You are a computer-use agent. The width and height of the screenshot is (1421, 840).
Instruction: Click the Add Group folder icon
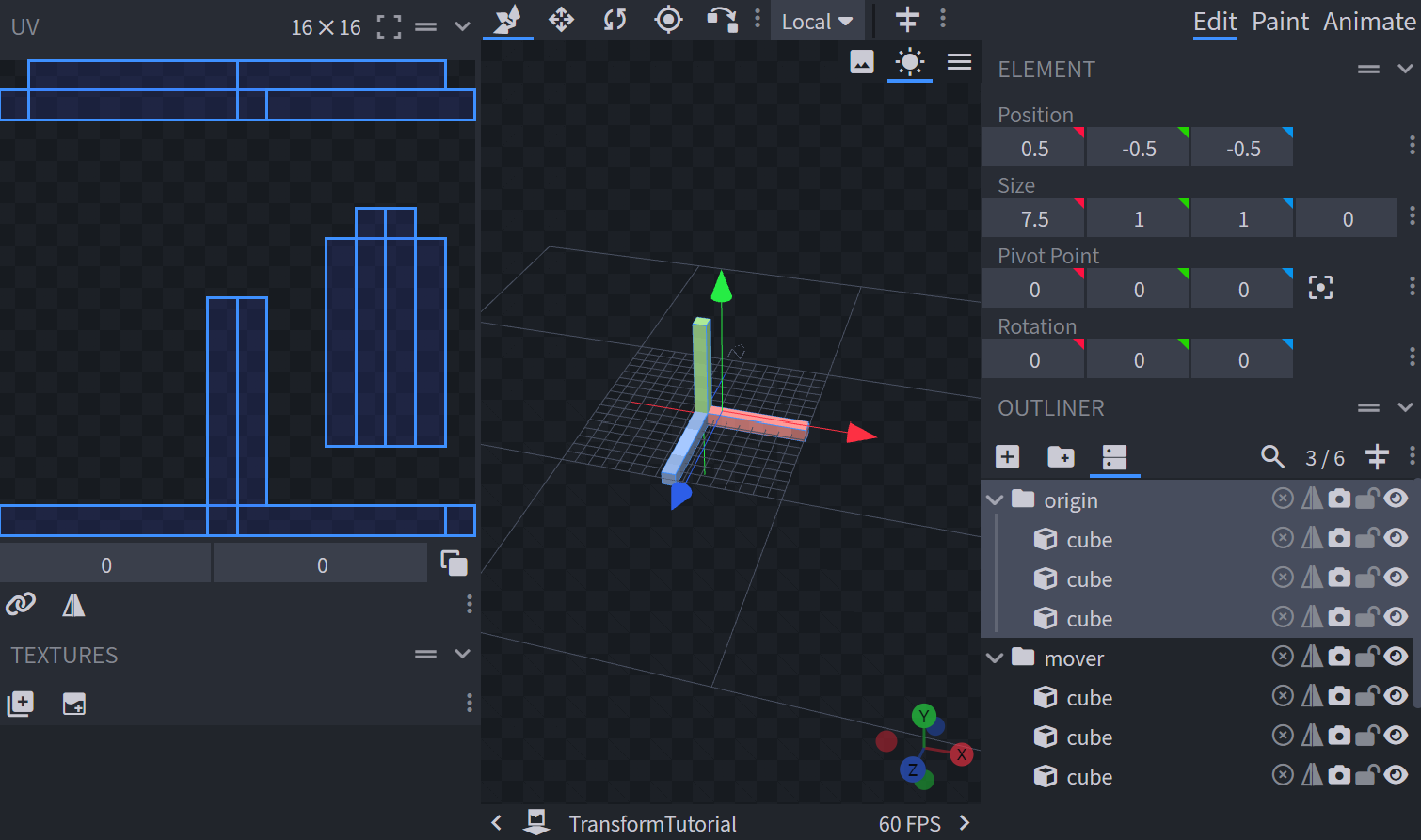pos(1061,457)
